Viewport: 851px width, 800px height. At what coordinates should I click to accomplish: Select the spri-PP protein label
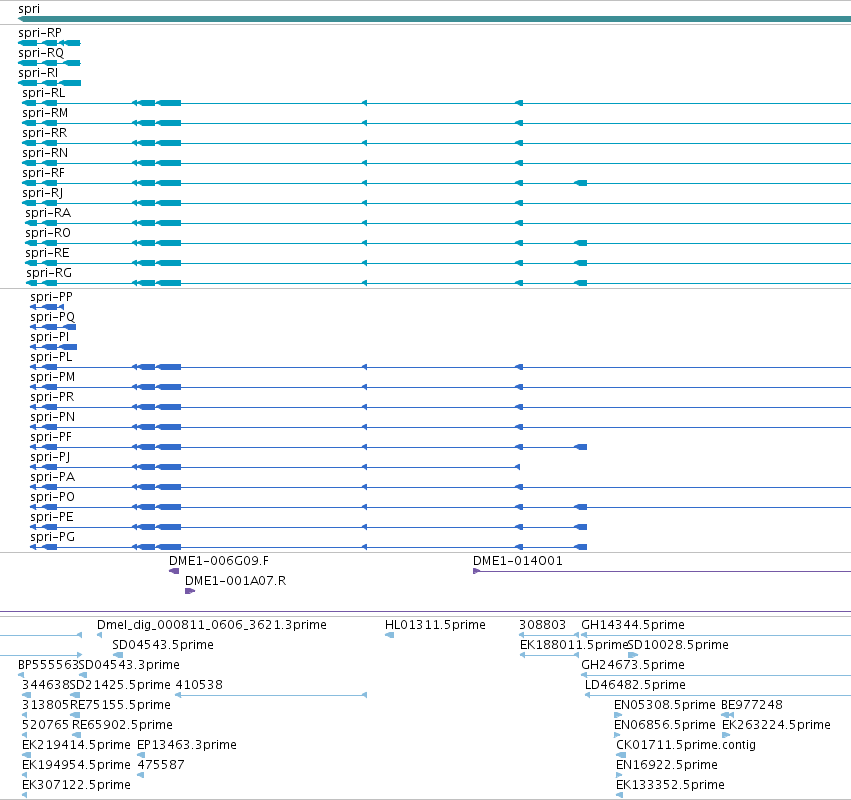point(51,297)
